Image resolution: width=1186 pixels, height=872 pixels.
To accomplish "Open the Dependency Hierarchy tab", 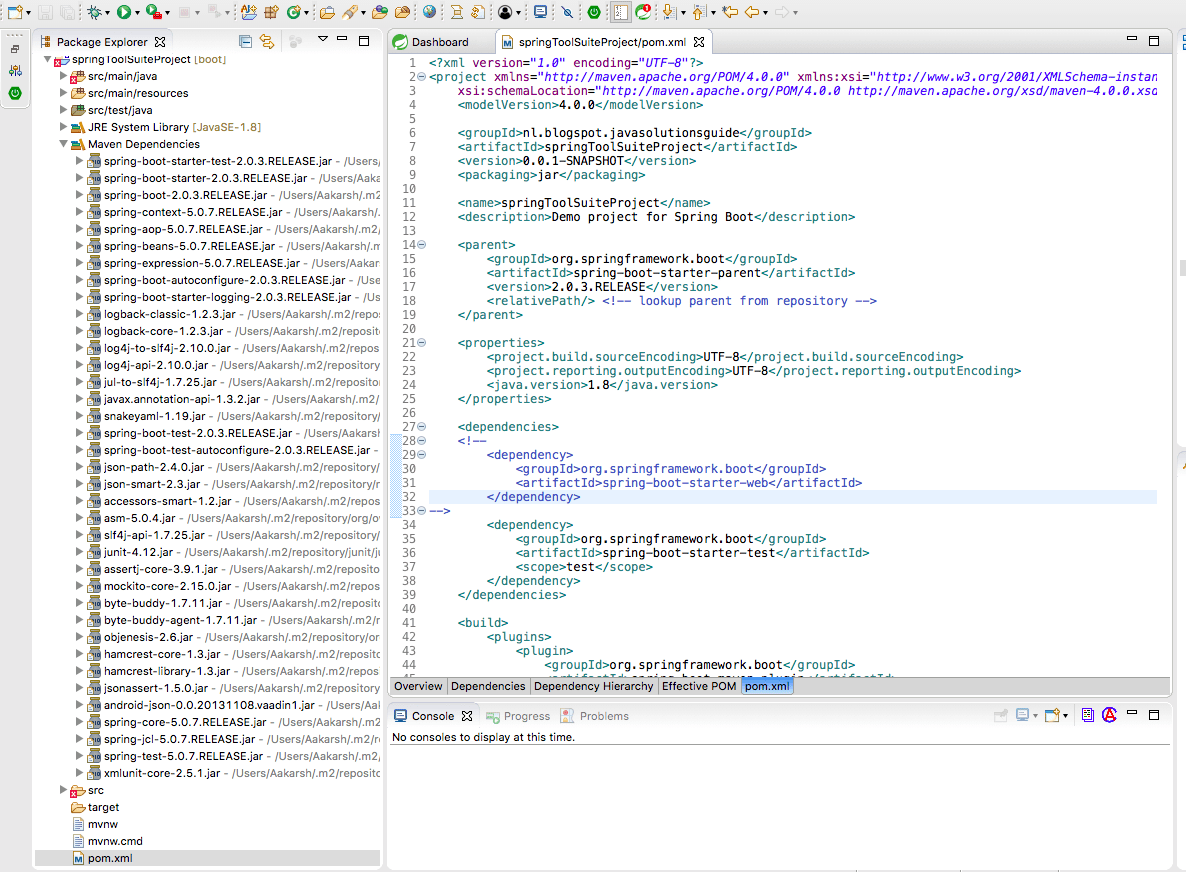I will pos(593,686).
